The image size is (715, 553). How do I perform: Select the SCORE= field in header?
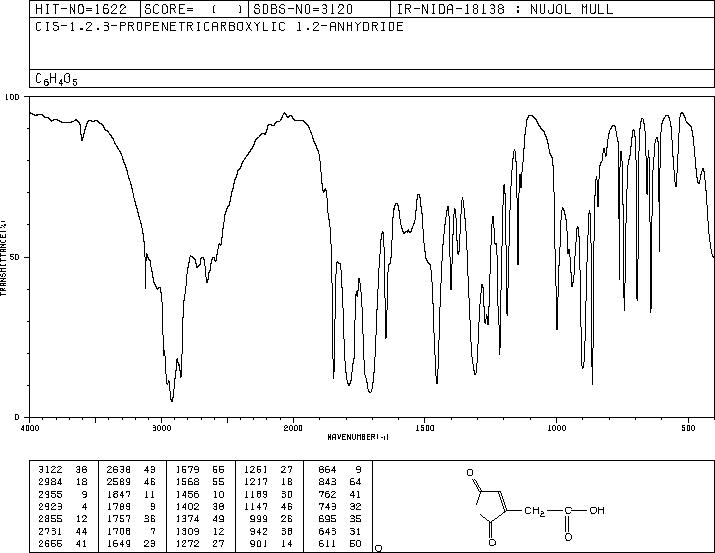coord(194,9)
